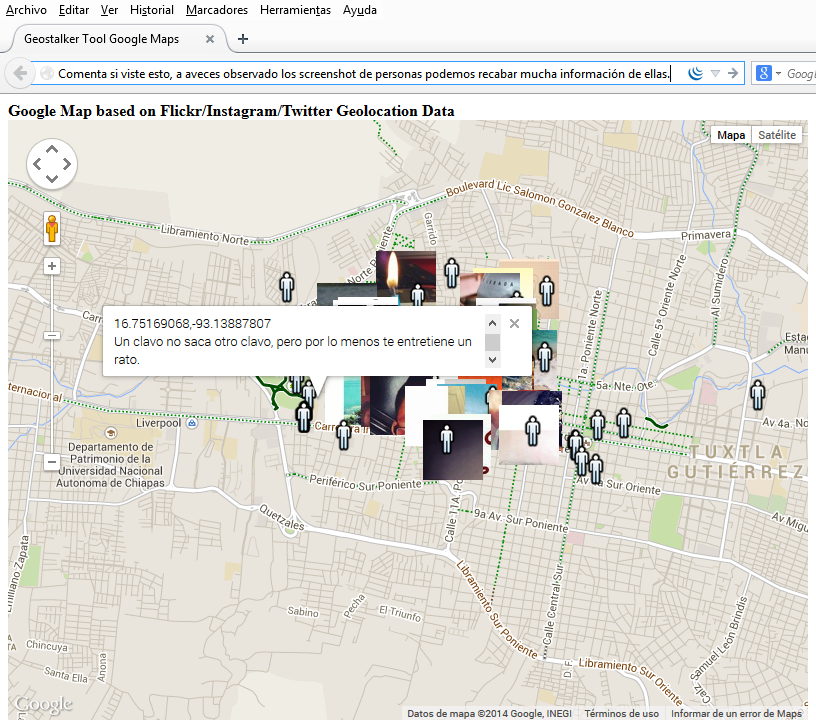Open the Archivo menu
816x728 pixels.
pyautogui.click(x=26, y=10)
